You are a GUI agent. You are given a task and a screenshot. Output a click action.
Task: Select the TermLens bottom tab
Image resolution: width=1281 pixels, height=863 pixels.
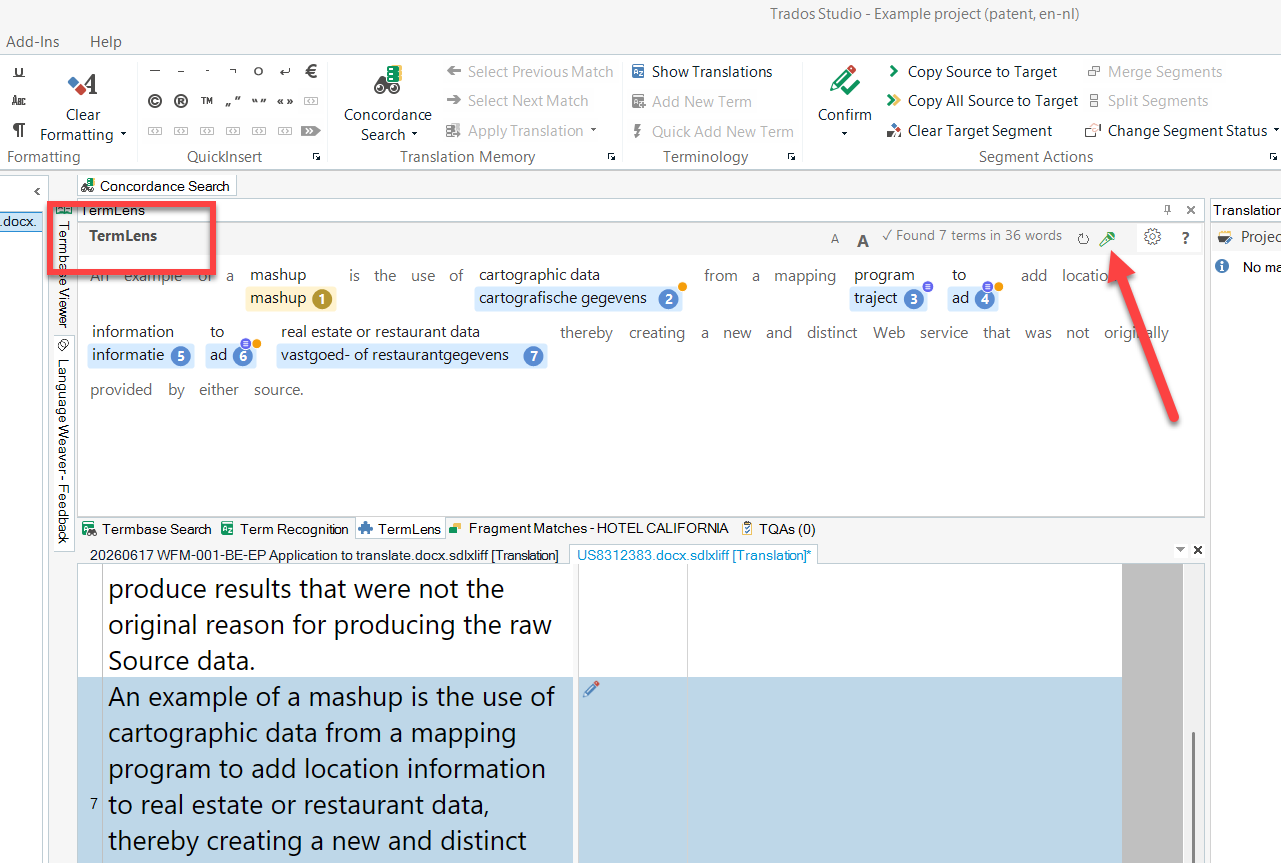(399, 529)
